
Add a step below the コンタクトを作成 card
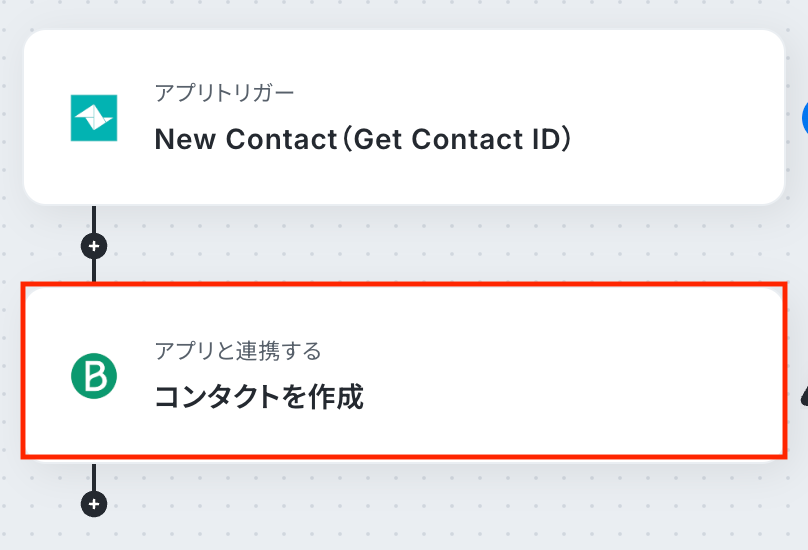94,504
